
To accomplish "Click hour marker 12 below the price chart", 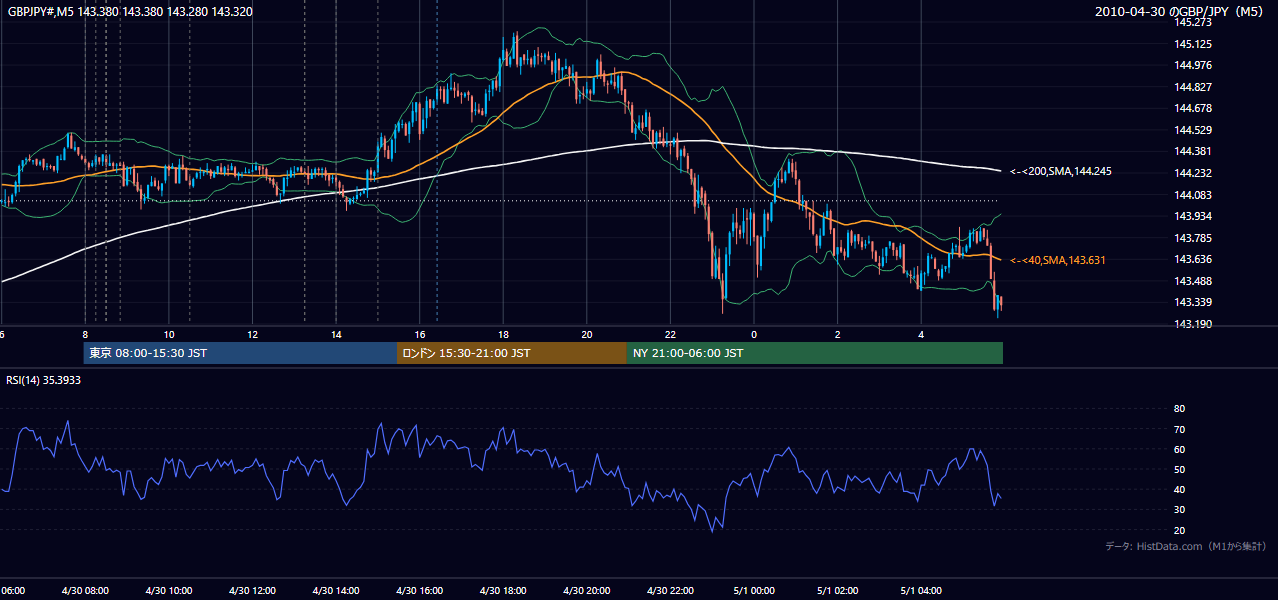I will click(252, 334).
